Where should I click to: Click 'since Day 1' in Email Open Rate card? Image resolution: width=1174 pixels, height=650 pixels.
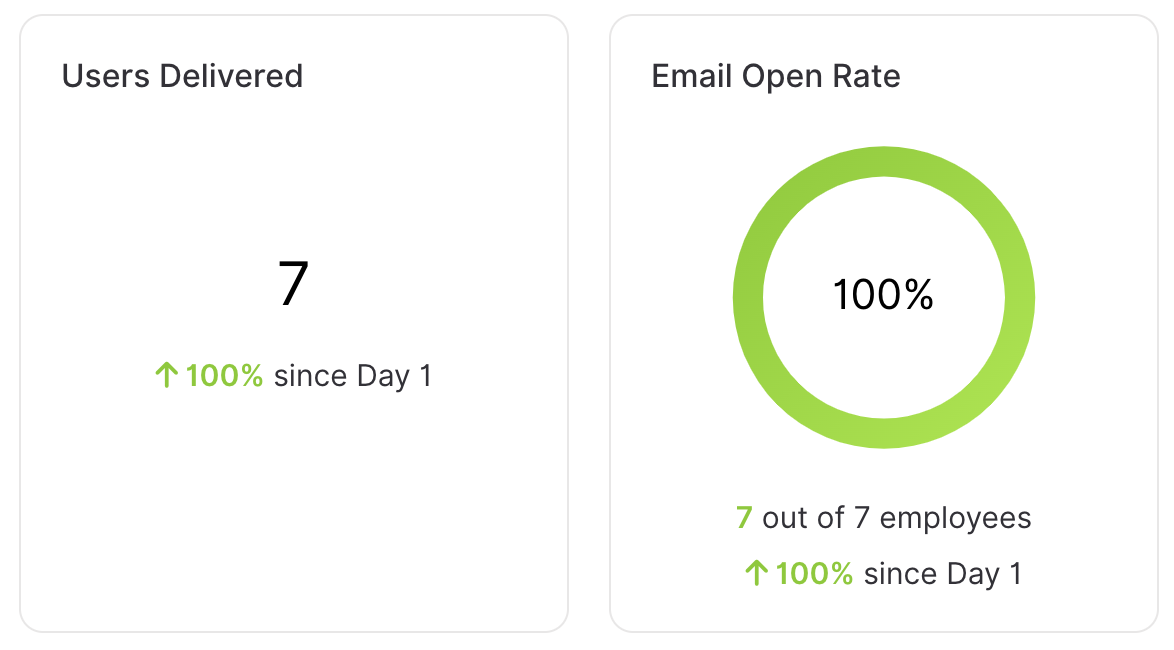pos(943,574)
